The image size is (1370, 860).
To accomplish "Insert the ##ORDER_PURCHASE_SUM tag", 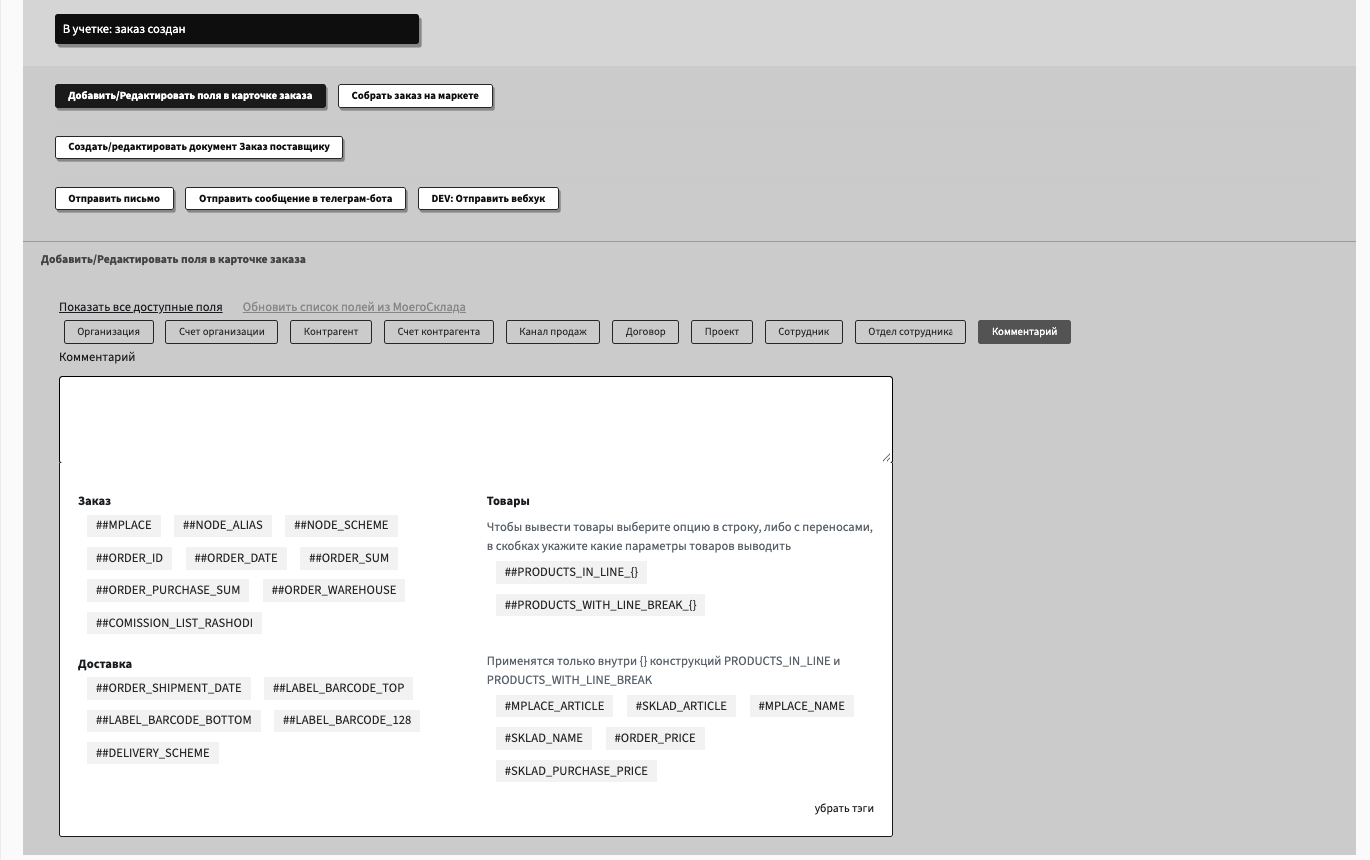I will (168, 590).
